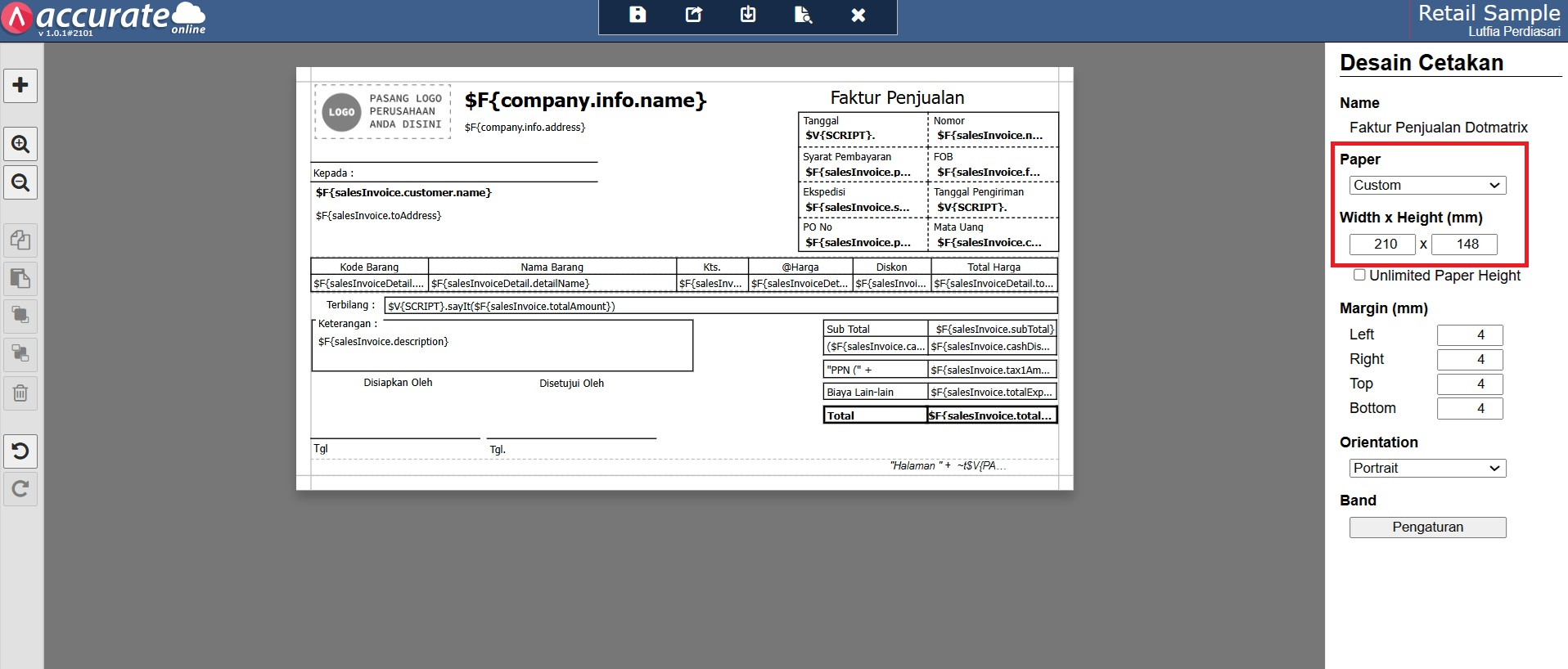Select the Syarat Pembayaran label
1568x669 pixels.
pos(847,157)
